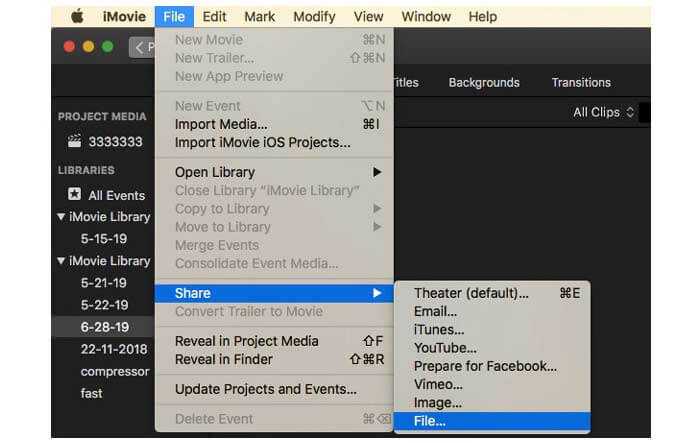
Task: Open the Window menu
Action: pyautogui.click(x=426, y=17)
